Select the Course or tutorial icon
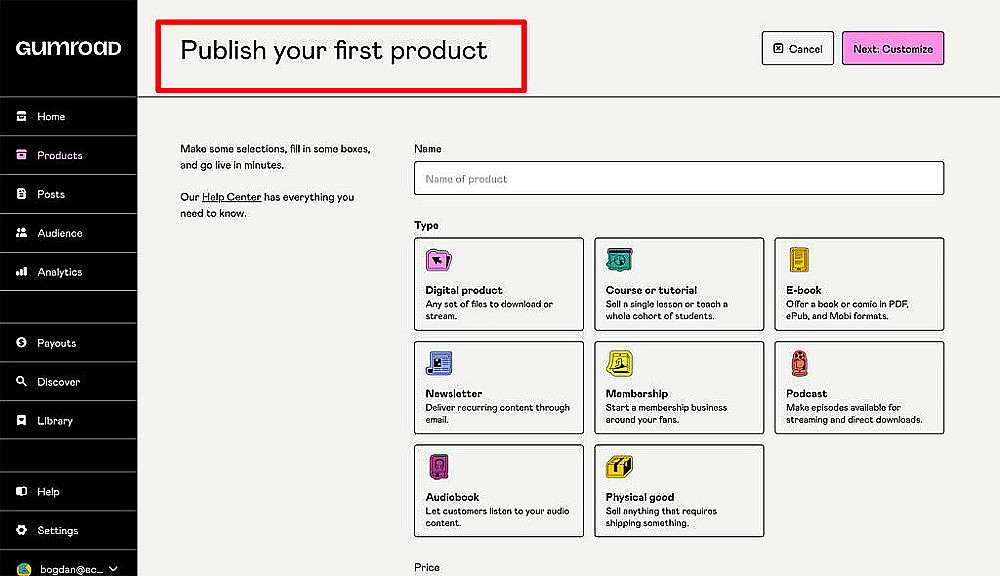This screenshot has height=576, width=1000. coord(619,260)
